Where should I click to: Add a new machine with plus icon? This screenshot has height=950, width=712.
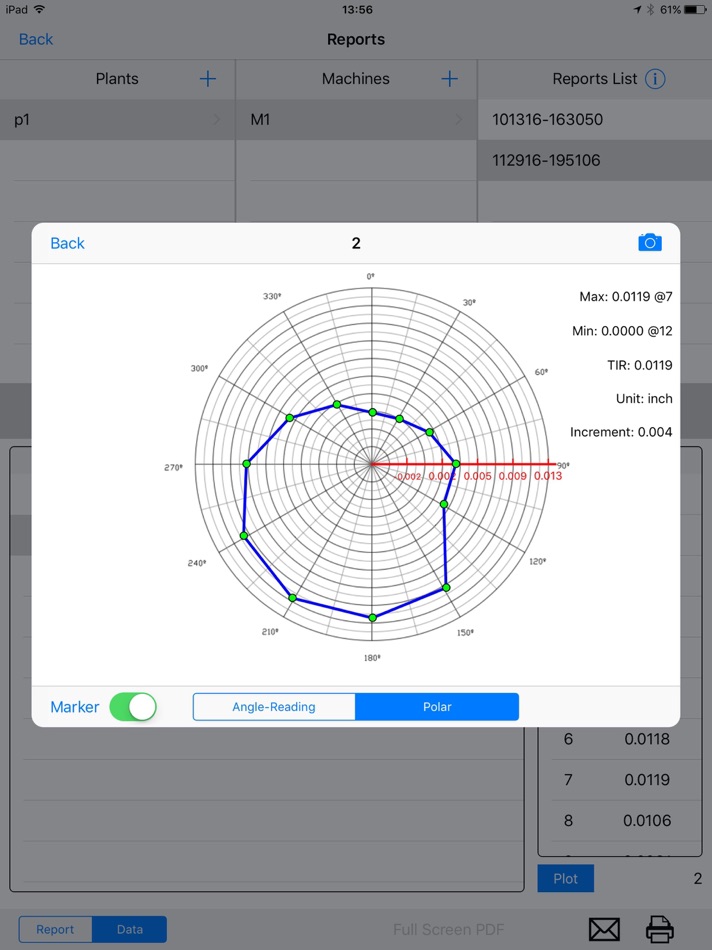pos(450,79)
